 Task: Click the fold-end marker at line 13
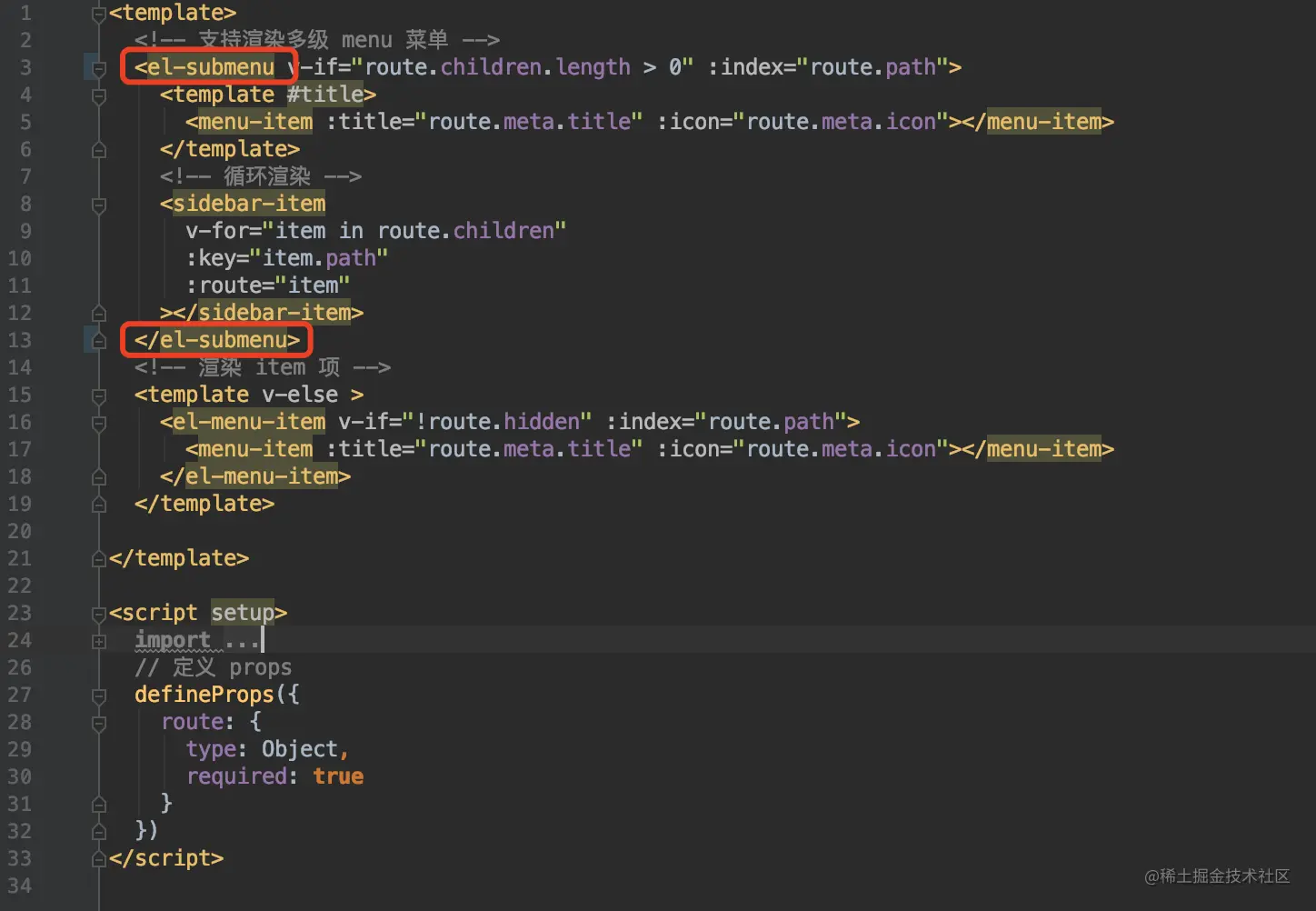coord(99,341)
